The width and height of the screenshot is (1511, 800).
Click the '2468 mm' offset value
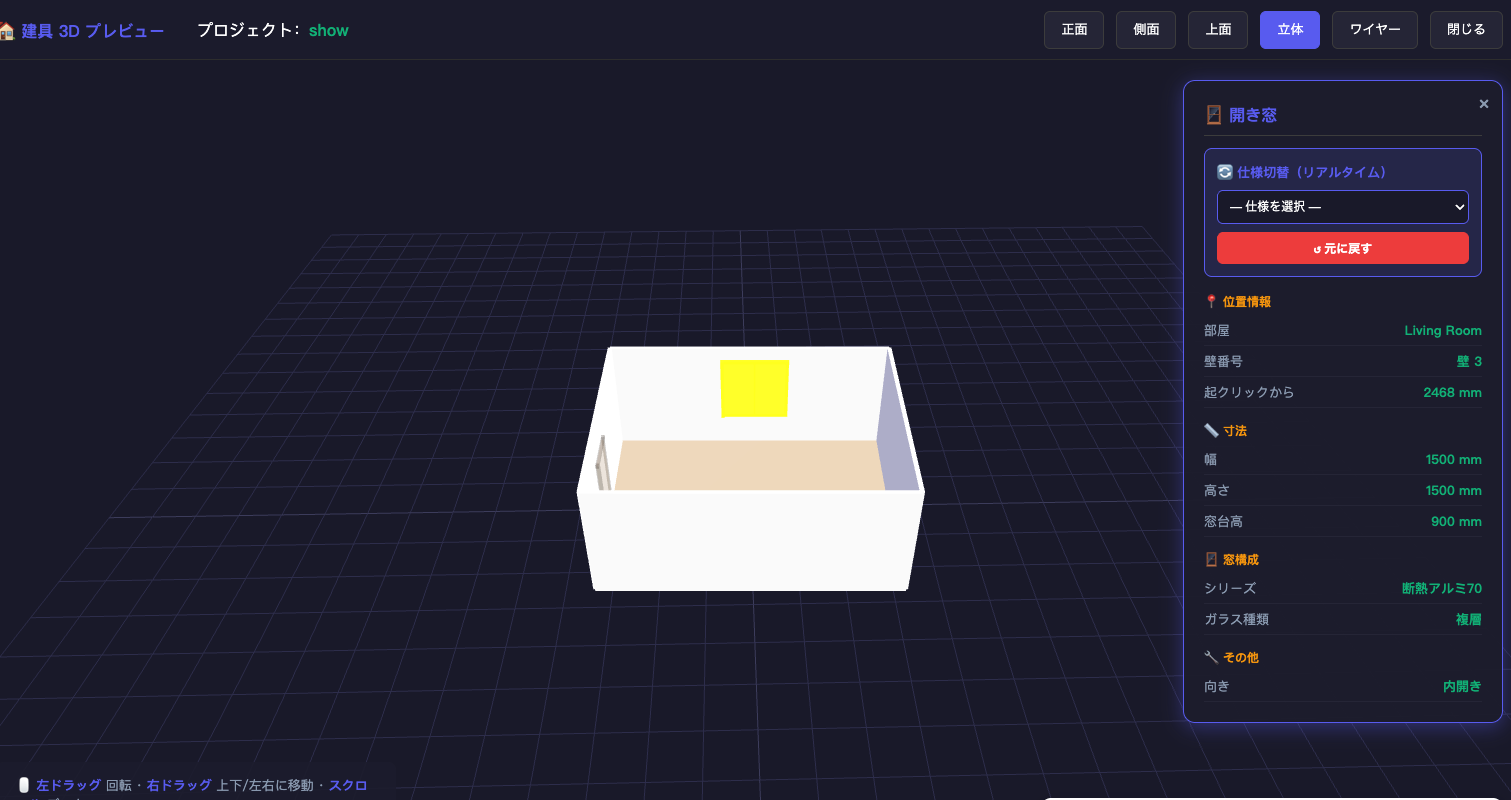coord(1452,393)
